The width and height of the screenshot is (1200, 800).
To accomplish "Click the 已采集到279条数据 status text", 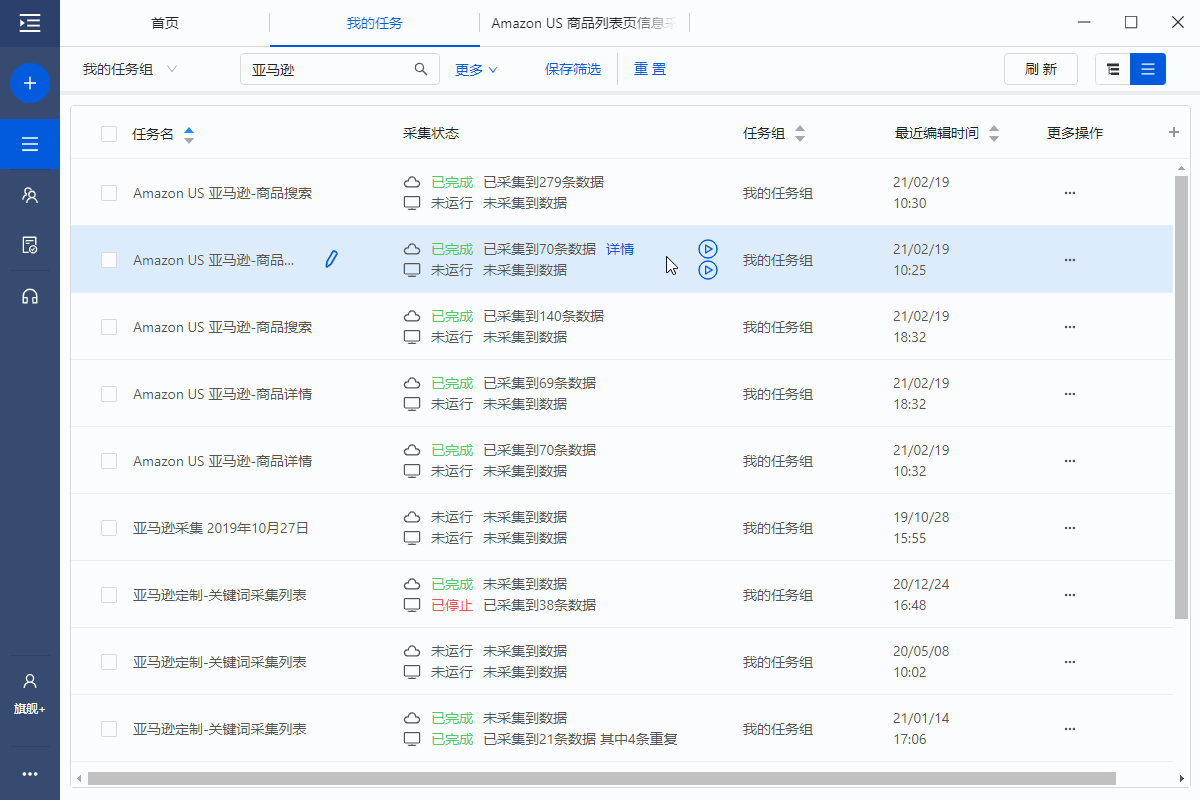I will 543,182.
